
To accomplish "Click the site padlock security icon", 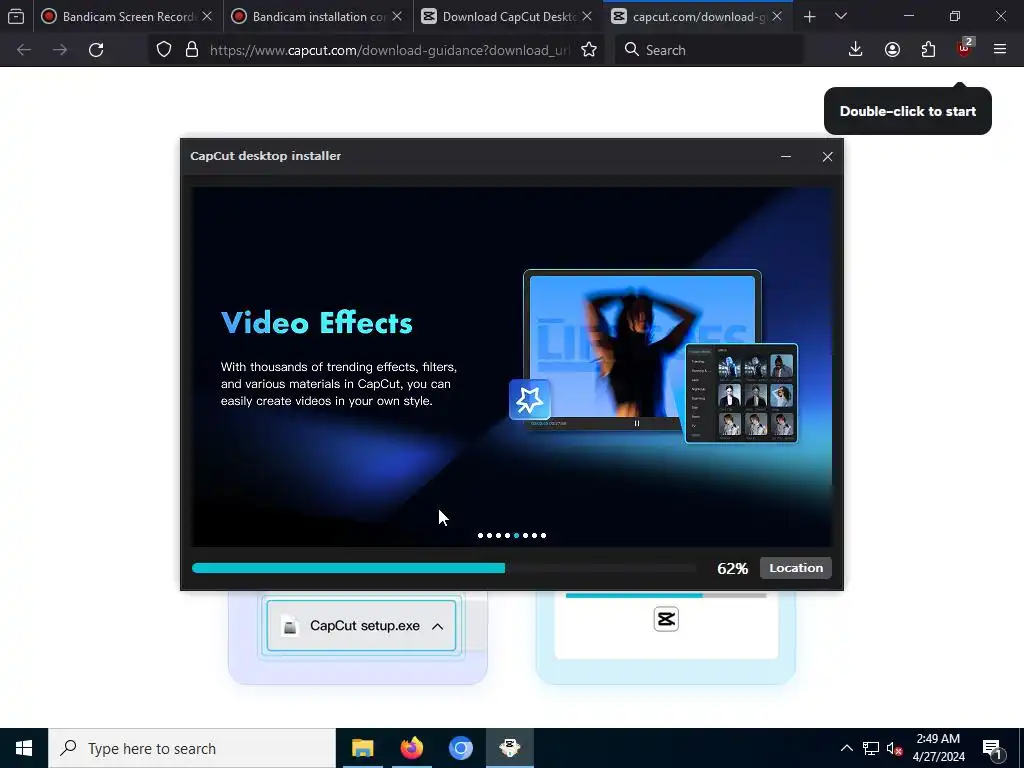I will pyautogui.click(x=192, y=50).
